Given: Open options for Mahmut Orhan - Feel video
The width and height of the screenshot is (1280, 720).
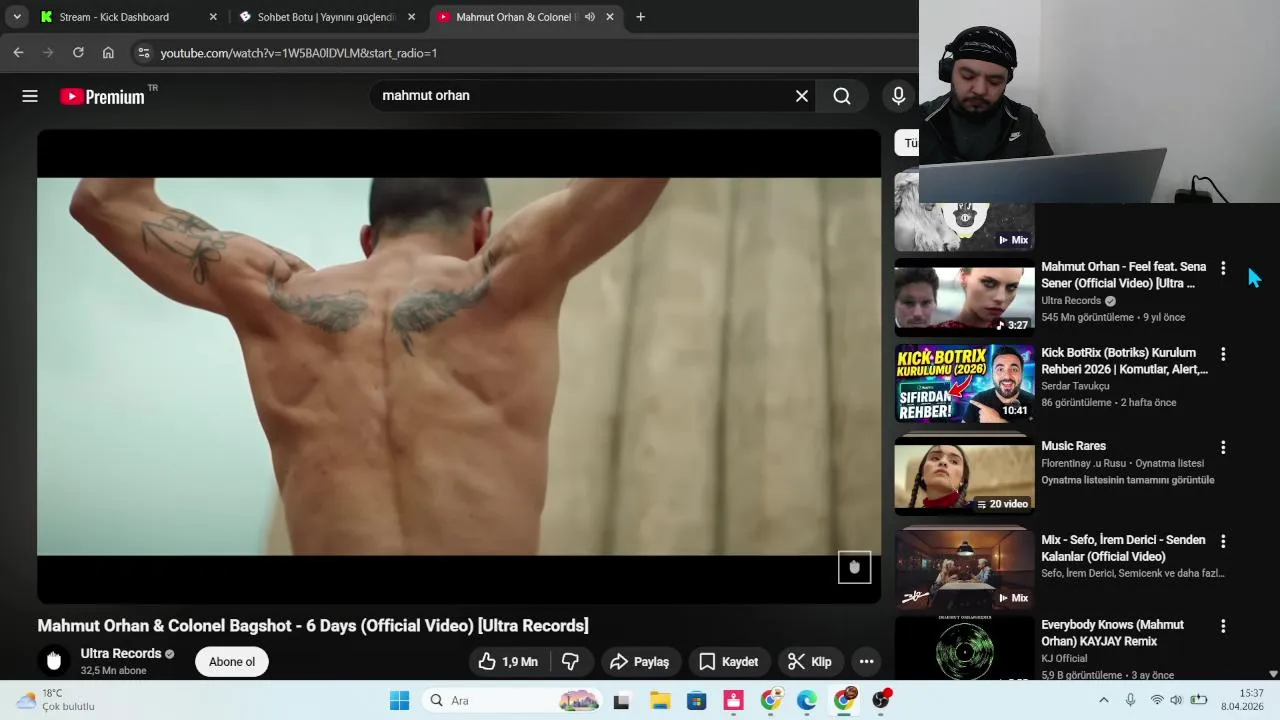Looking at the screenshot, I should pyautogui.click(x=1222, y=268).
